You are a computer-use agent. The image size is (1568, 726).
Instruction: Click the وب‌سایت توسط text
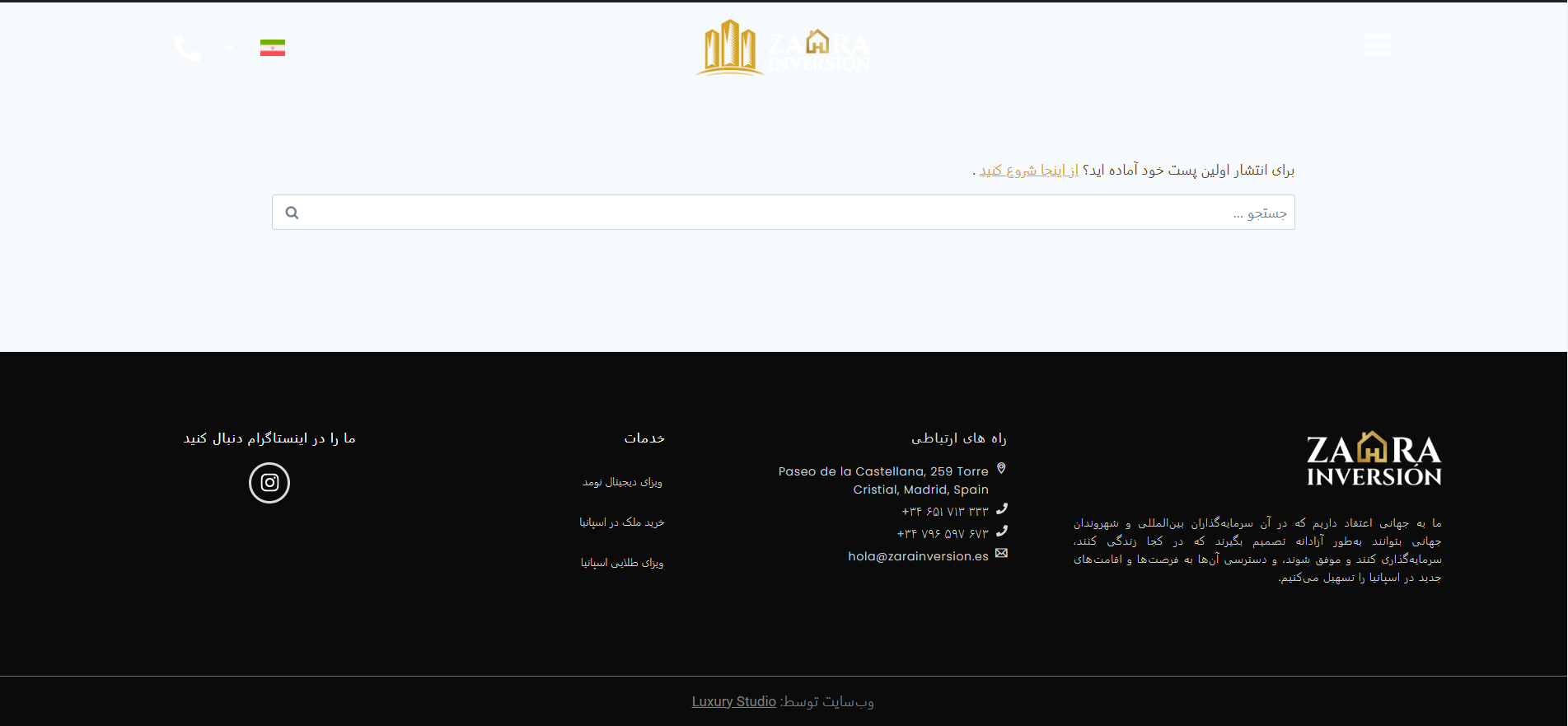coord(827,701)
